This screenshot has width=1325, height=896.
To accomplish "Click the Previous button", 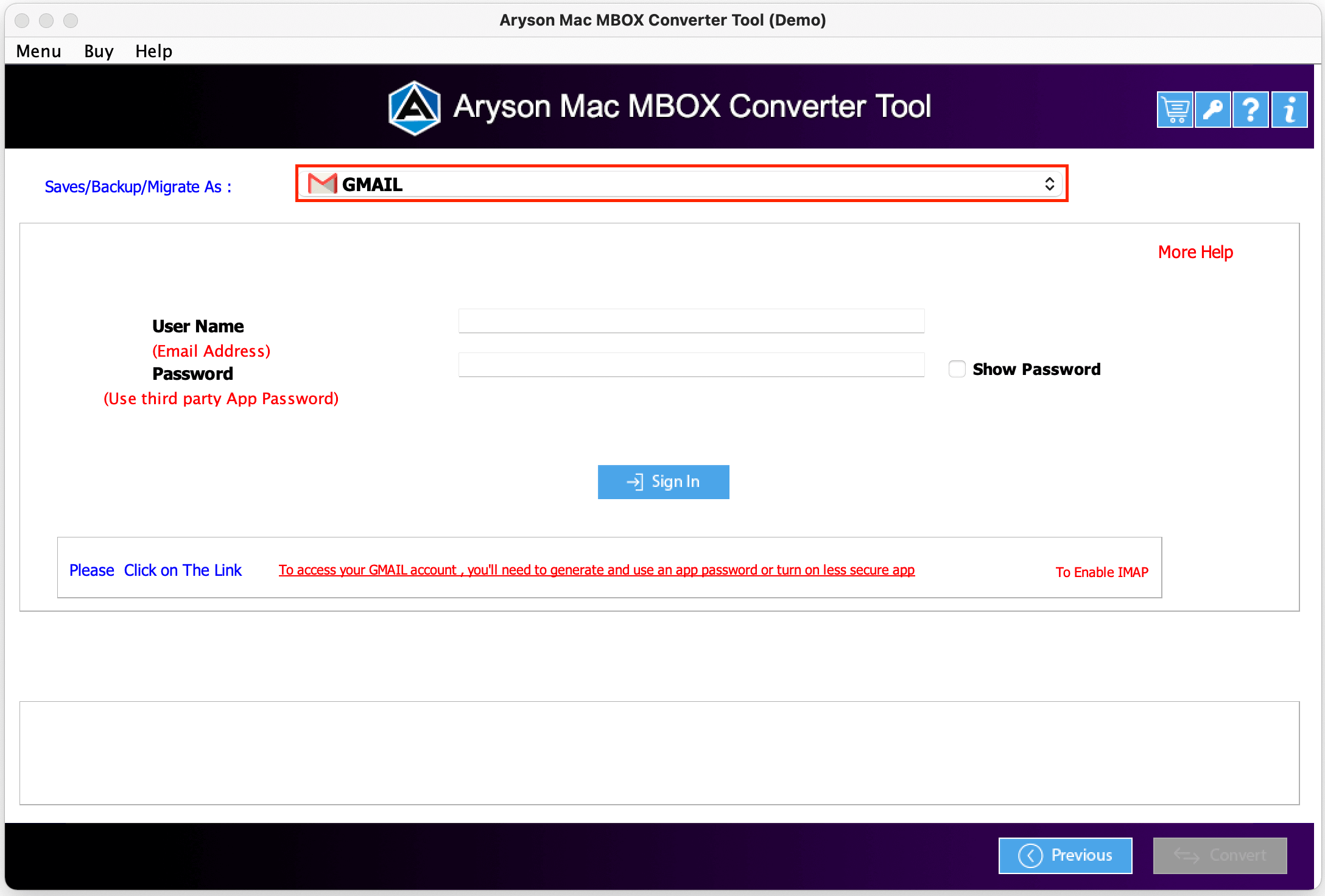I will click(x=1065, y=855).
